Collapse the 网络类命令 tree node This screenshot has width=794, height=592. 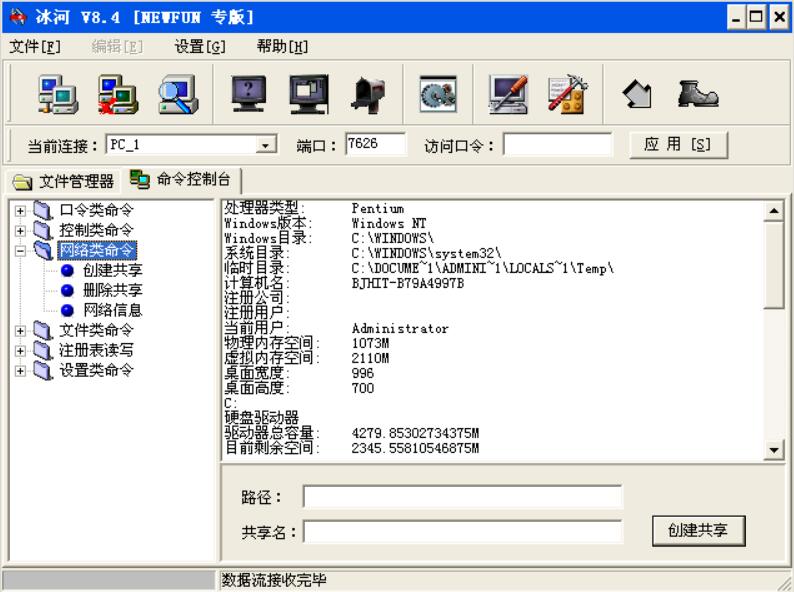[20, 251]
